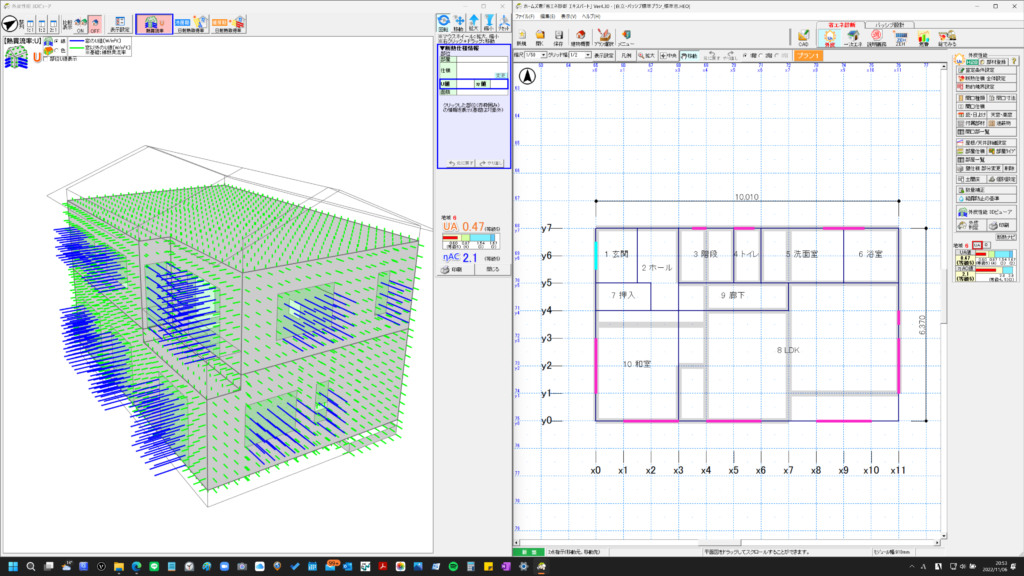Enable the 部位U値表示 checkbox

point(46,58)
